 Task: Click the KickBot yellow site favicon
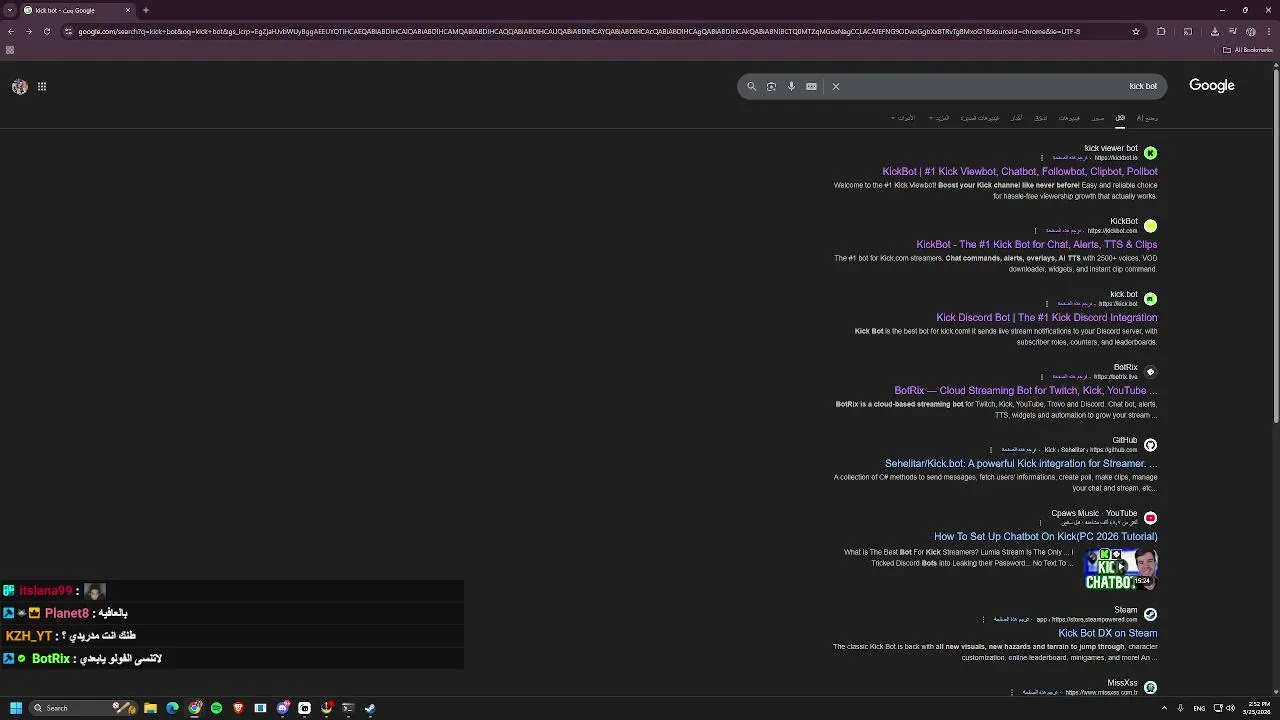(x=1150, y=226)
